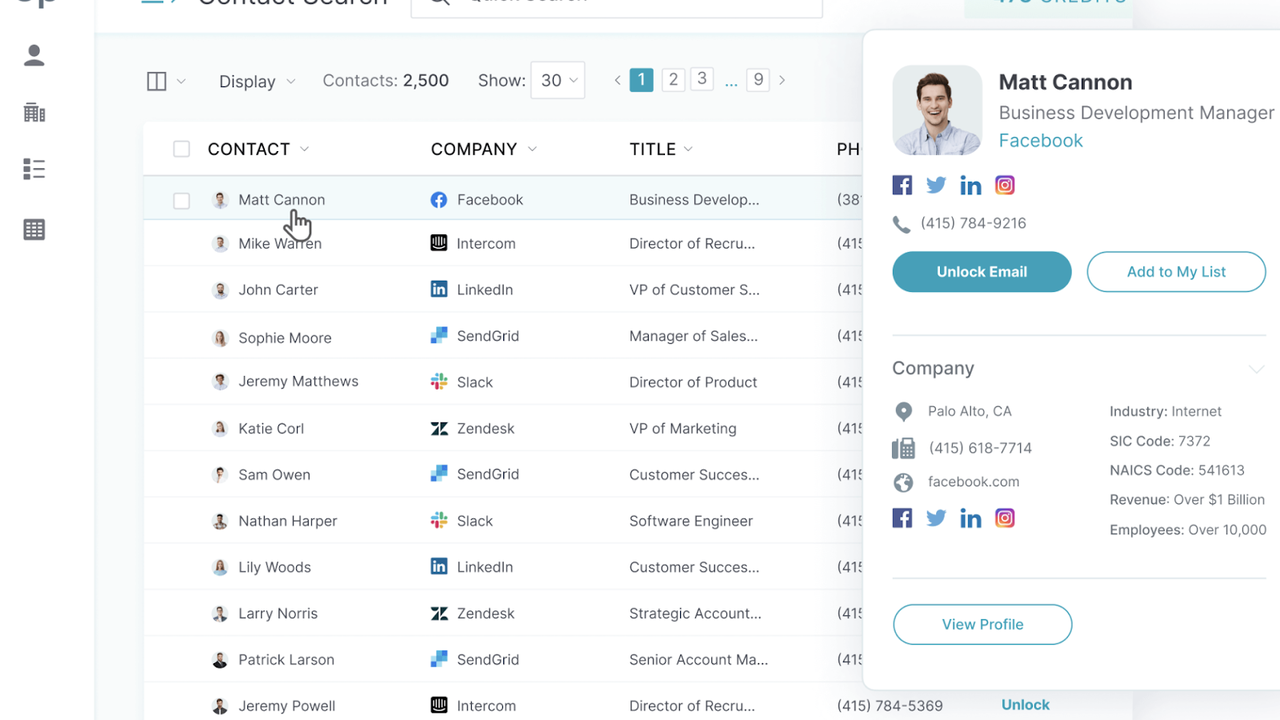The width and height of the screenshot is (1280, 720).
Task: Click the lists icon in the sidebar
Action: point(33,168)
